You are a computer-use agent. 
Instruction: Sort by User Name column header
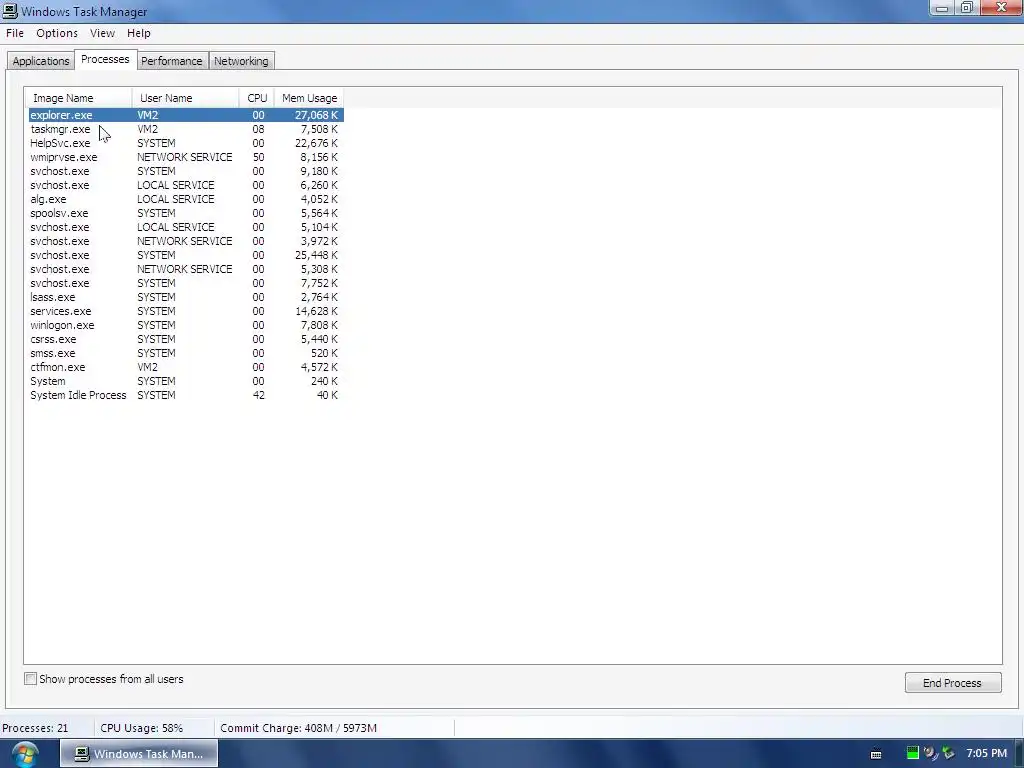pos(185,98)
